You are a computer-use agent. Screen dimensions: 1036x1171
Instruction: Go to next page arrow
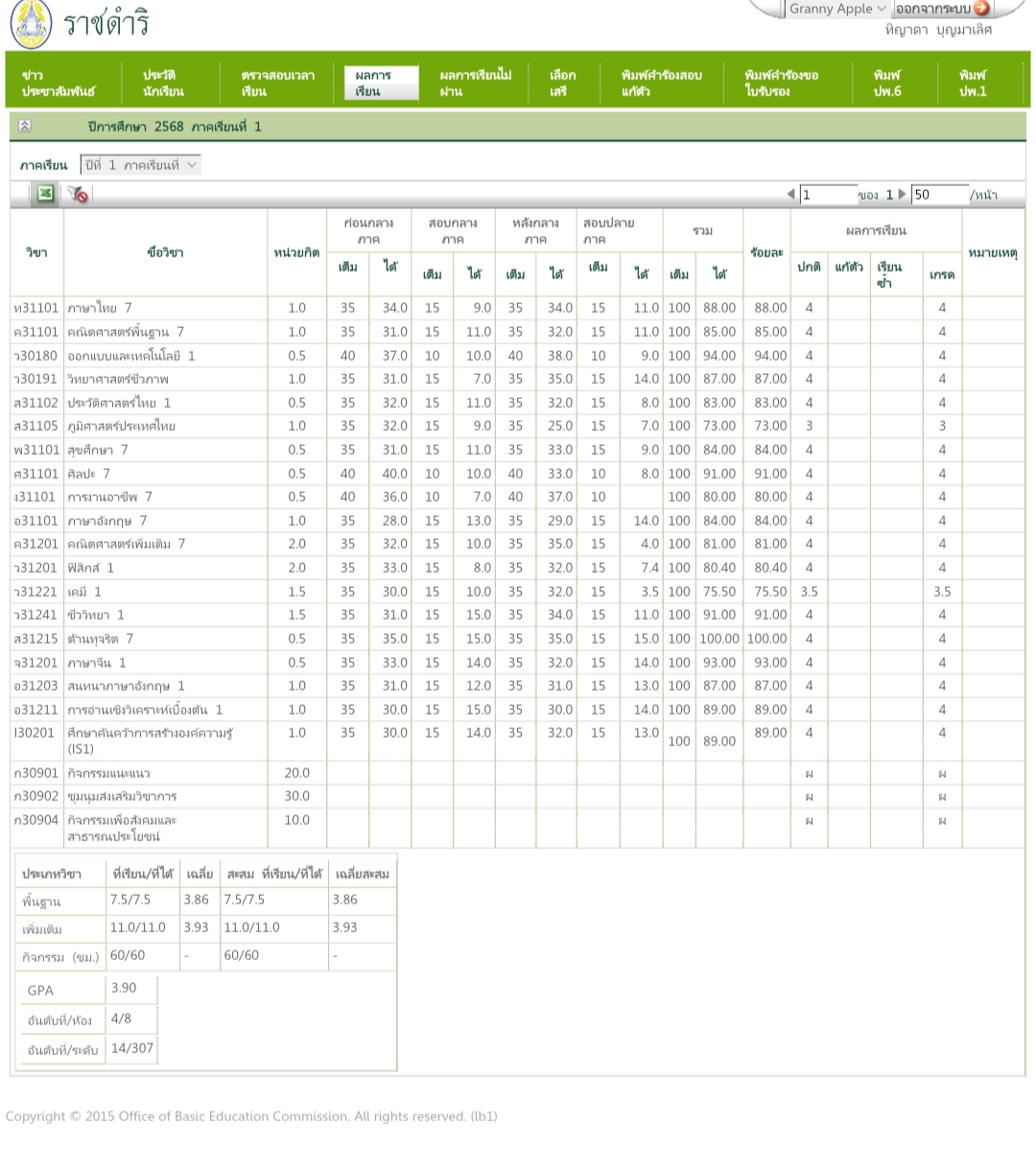click(902, 195)
